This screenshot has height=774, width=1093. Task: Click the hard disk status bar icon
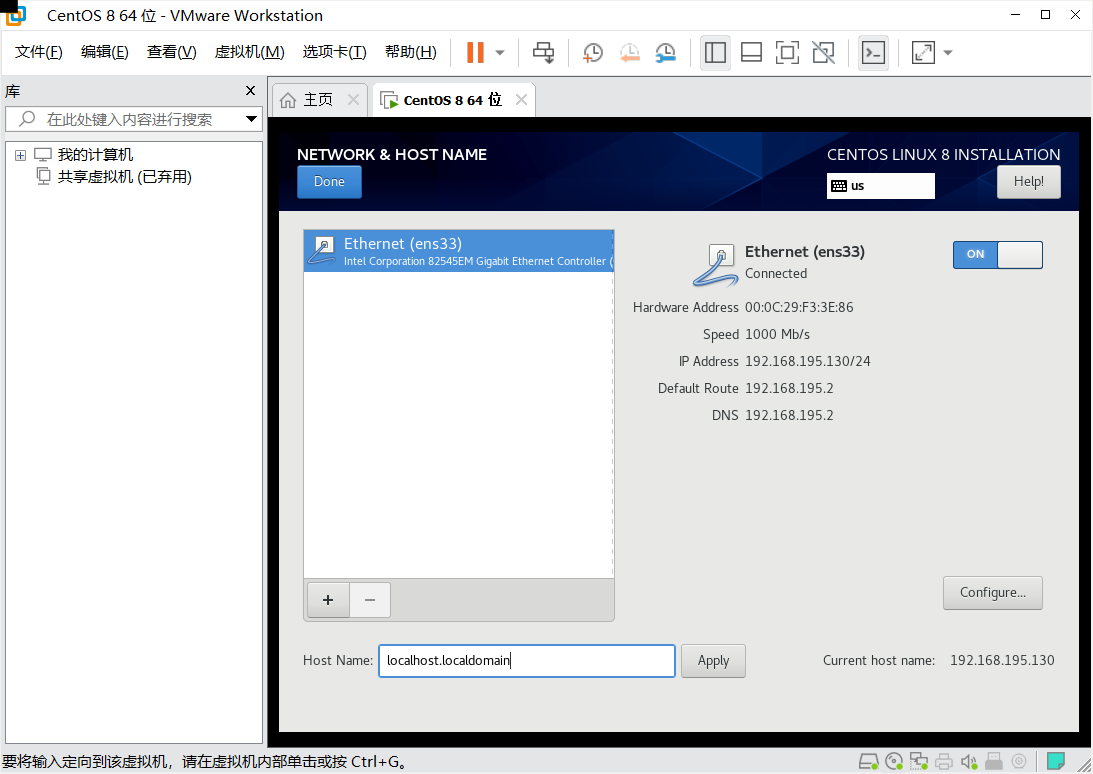point(868,761)
